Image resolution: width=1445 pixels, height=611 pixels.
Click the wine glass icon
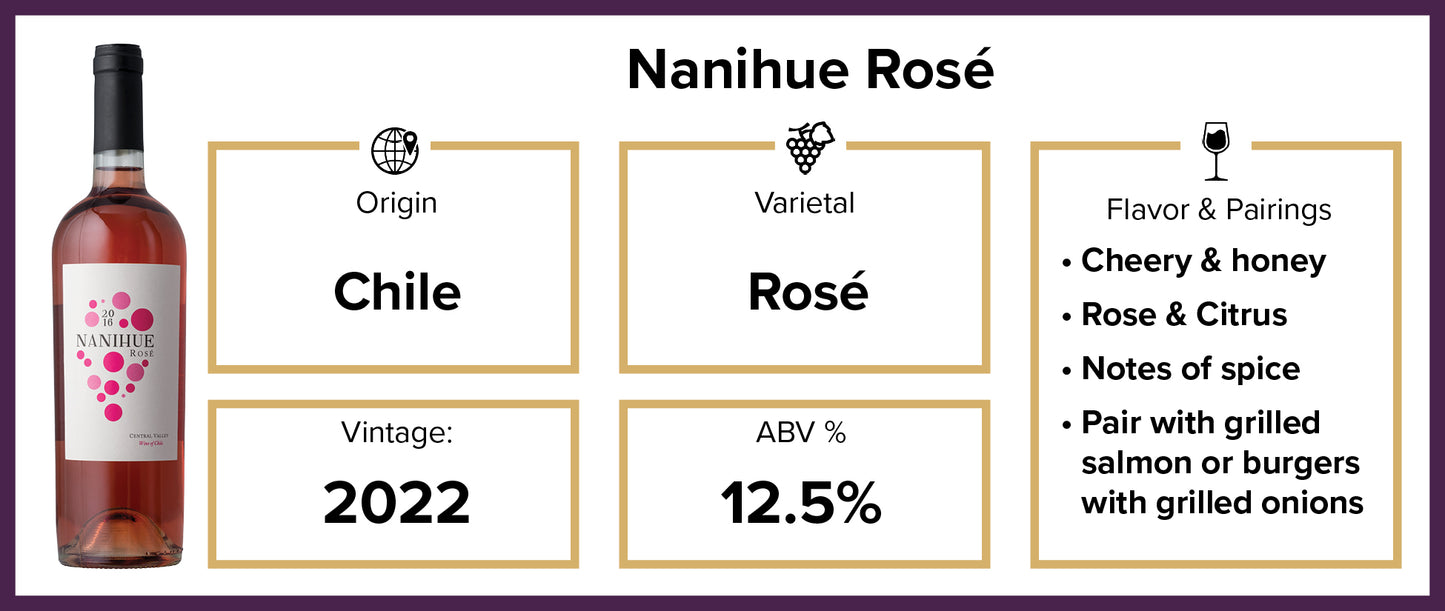1216,150
